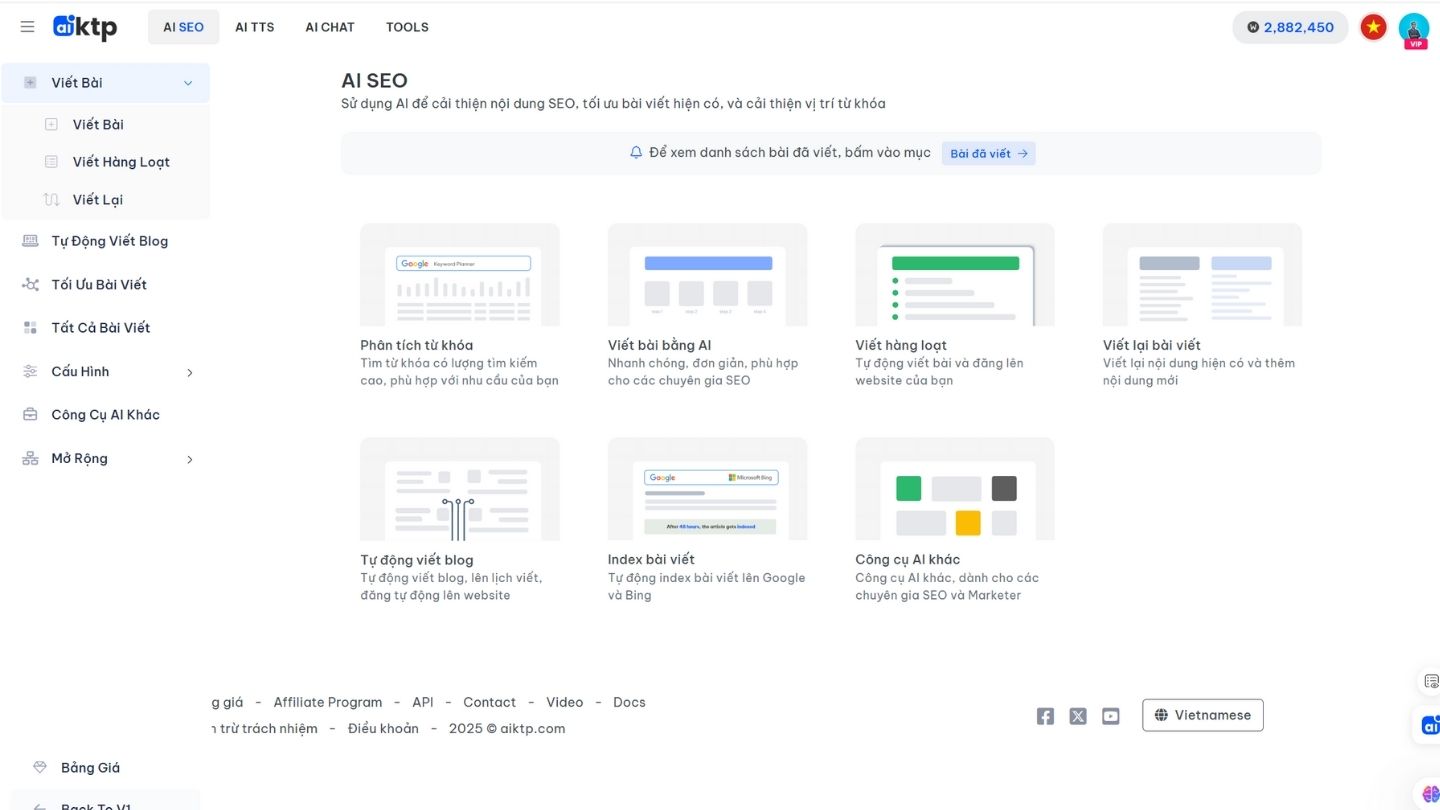
Task: Click the X (Twitter) icon
Action: (1078, 716)
